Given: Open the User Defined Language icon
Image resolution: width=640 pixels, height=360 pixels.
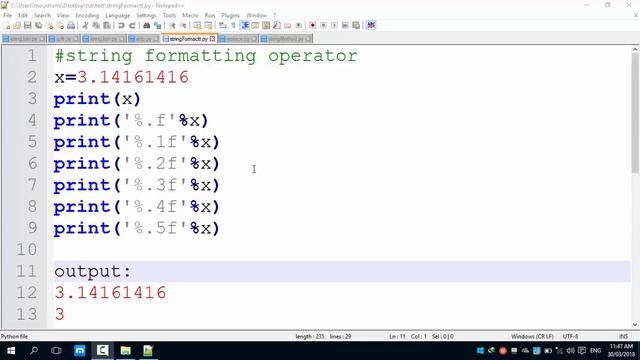Looking at the screenshot, I should [255, 25].
